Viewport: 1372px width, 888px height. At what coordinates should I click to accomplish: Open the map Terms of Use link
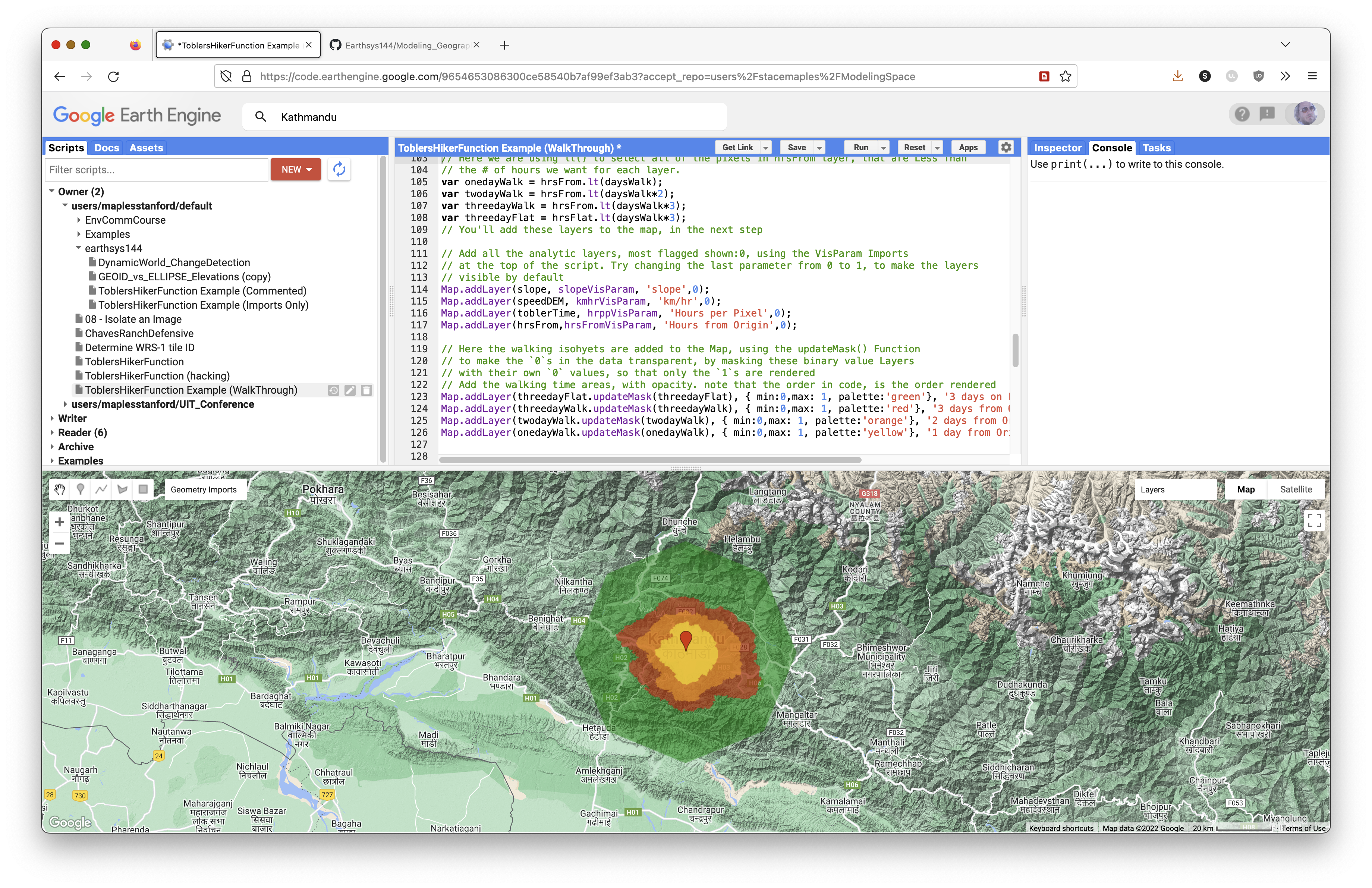pos(1303,828)
